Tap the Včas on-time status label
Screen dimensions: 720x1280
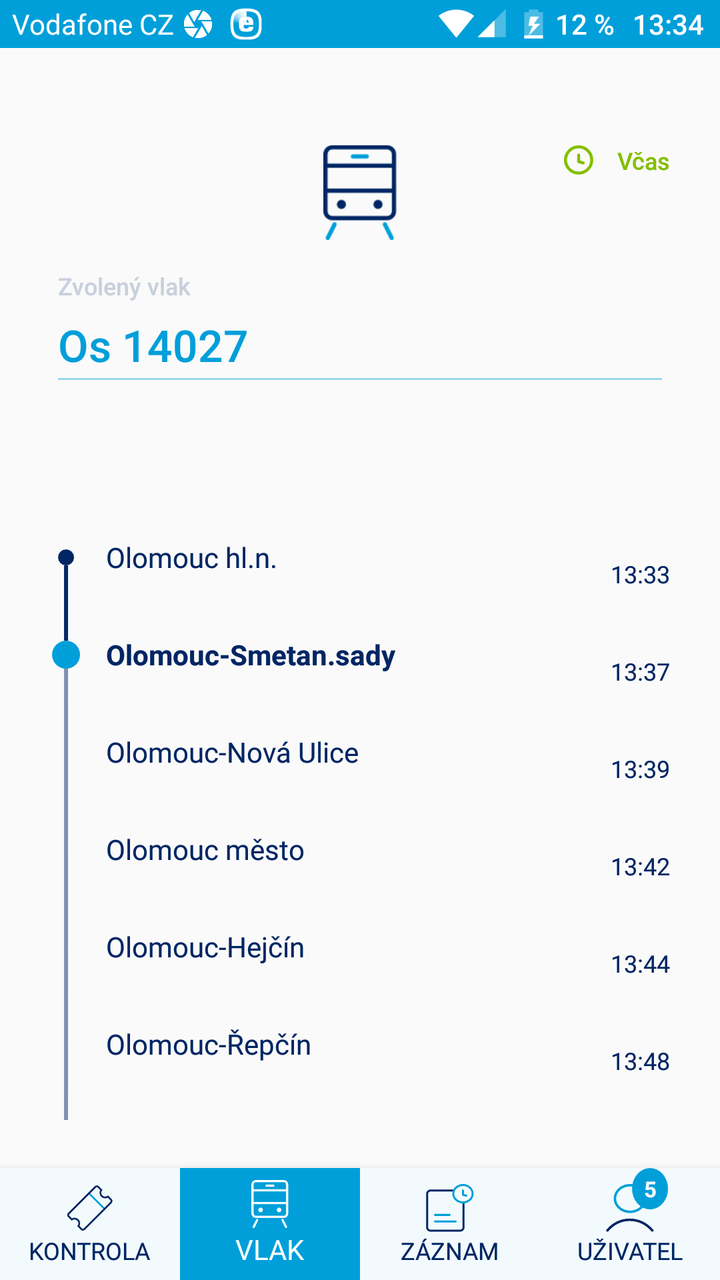tap(643, 162)
